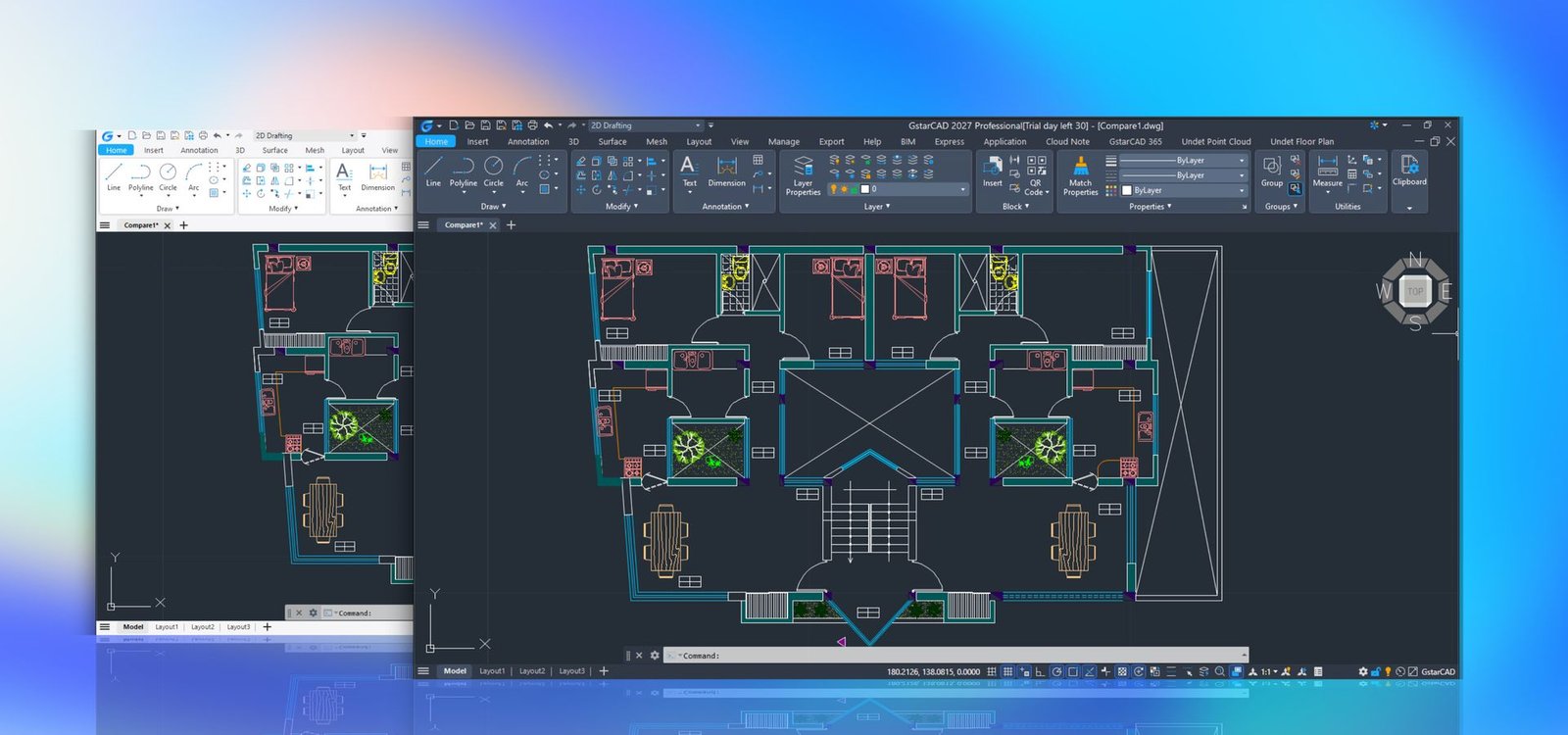
Task: Switch to Layout1 tab in dark window
Action: click(492, 671)
